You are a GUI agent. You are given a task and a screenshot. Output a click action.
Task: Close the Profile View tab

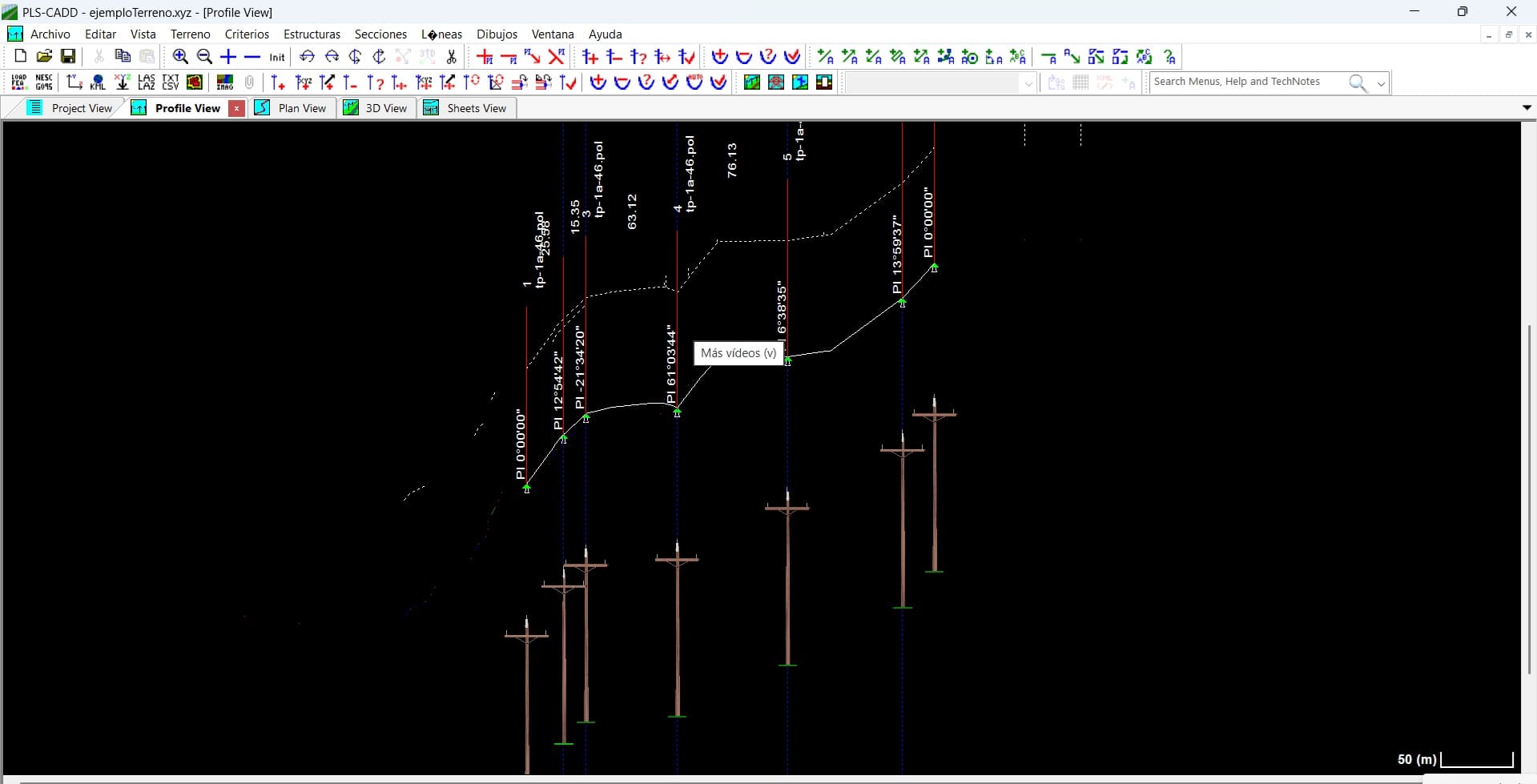(236, 108)
